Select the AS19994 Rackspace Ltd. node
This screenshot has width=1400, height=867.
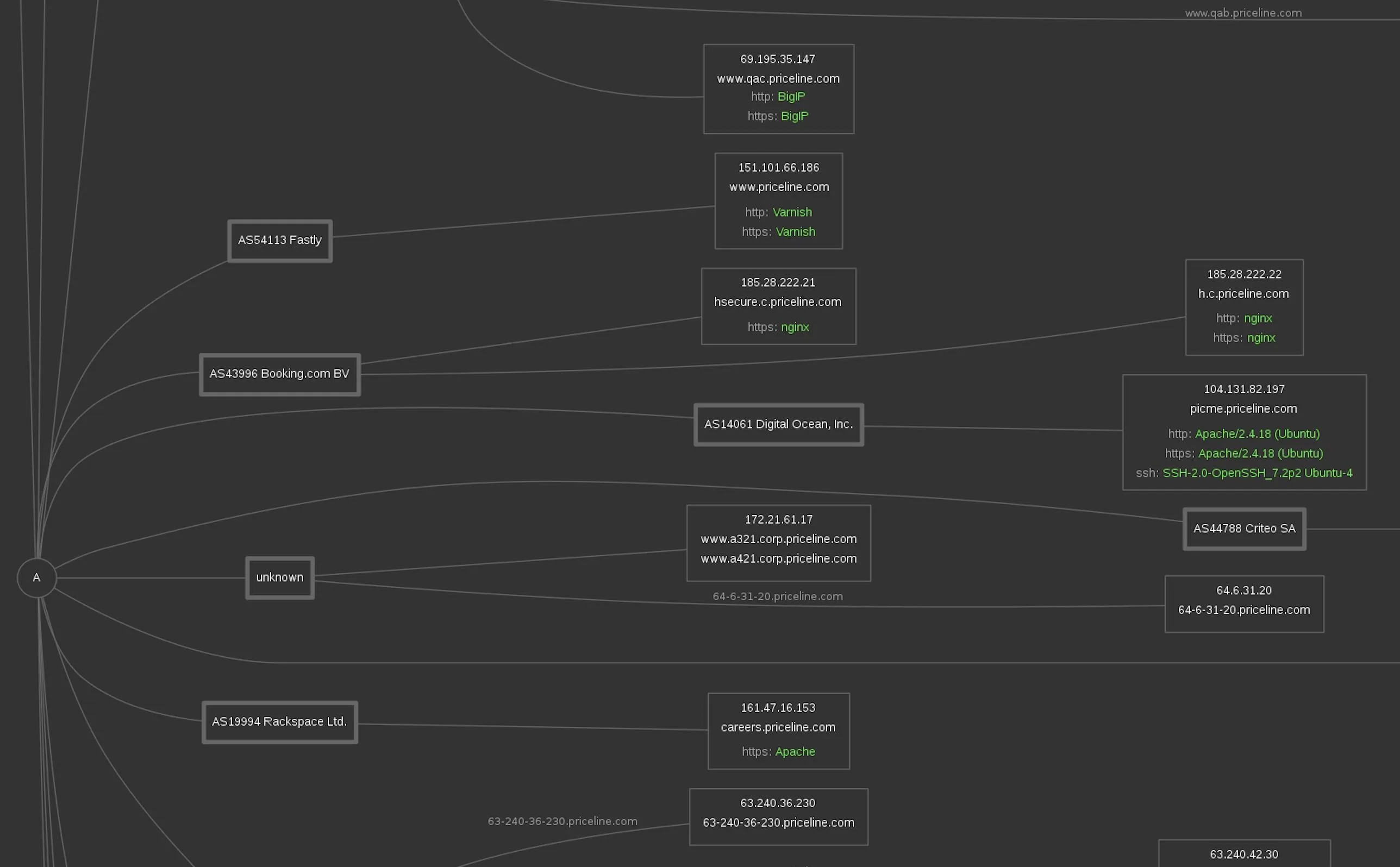point(280,722)
